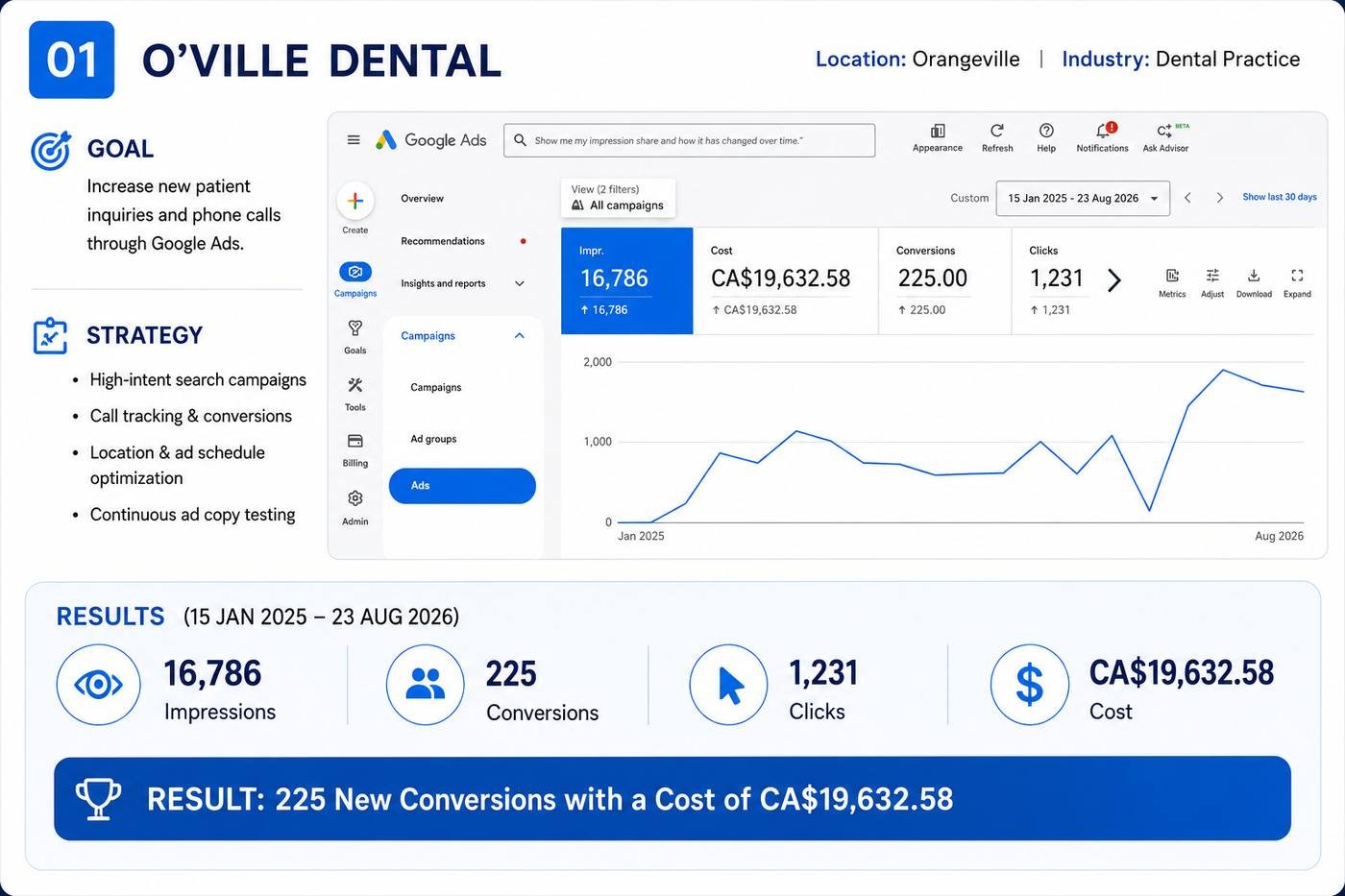Open the Admin gear icon
The width and height of the screenshot is (1345, 896).
355,498
